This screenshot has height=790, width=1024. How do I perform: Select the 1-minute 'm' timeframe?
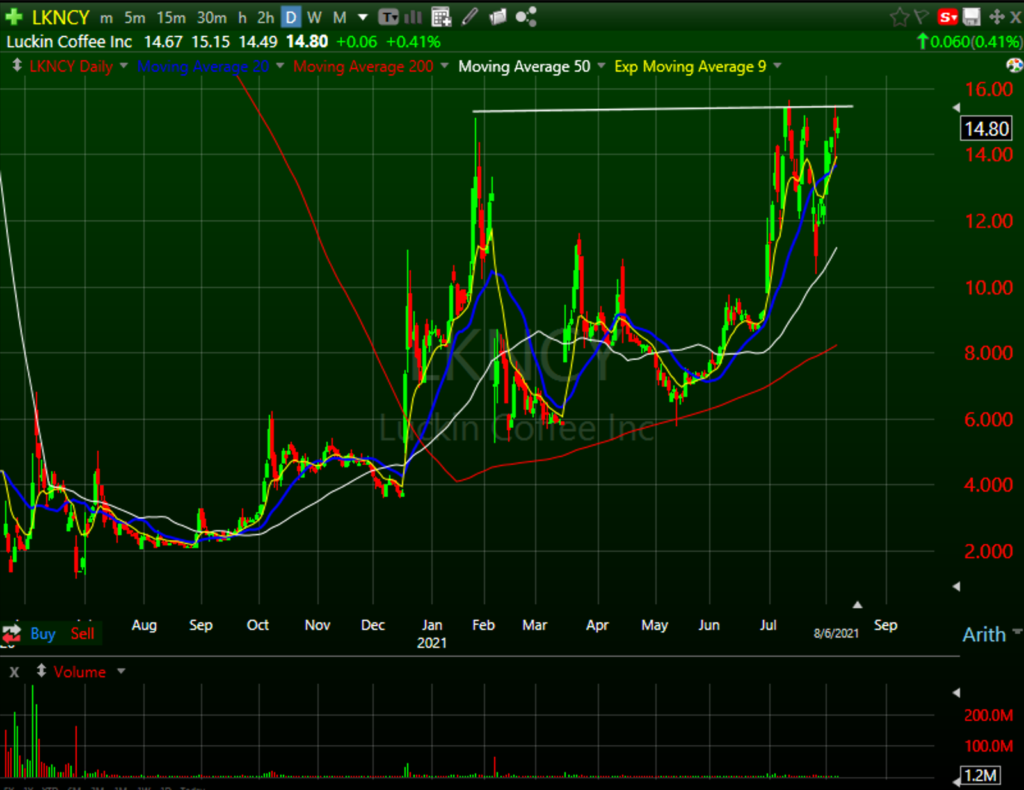pyautogui.click(x=106, y=18)
